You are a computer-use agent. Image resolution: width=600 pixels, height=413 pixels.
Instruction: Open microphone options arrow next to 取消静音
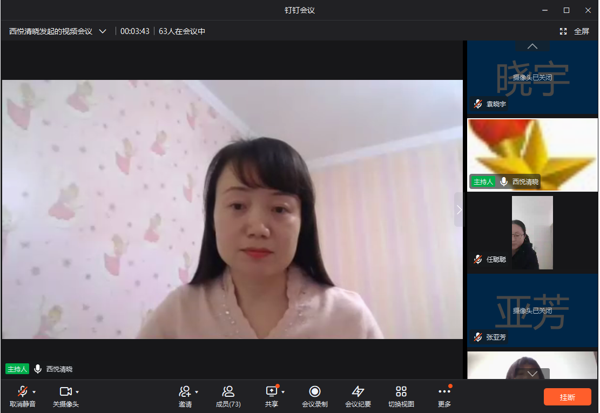click(x=35, y=391)
